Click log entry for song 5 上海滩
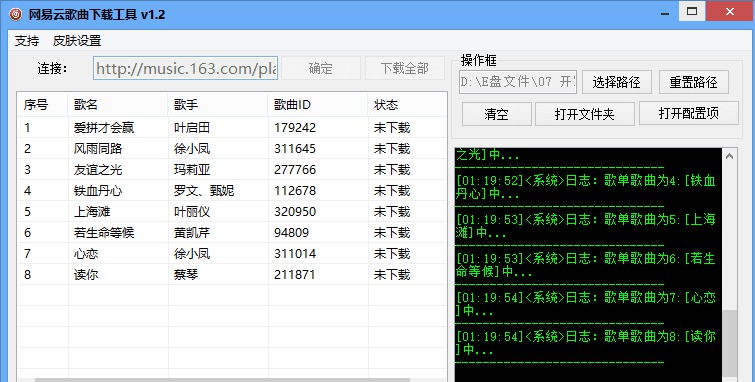 point(586,225)
